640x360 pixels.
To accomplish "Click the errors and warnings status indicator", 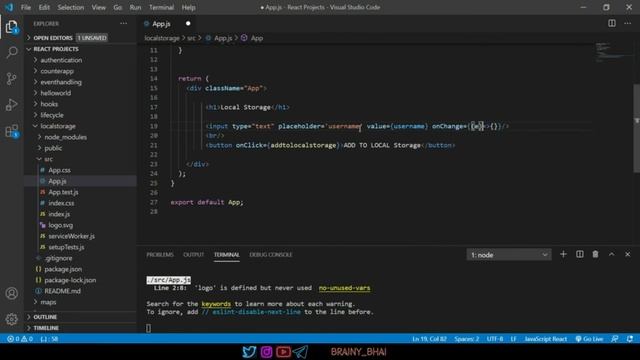I will tap(20, 339).
